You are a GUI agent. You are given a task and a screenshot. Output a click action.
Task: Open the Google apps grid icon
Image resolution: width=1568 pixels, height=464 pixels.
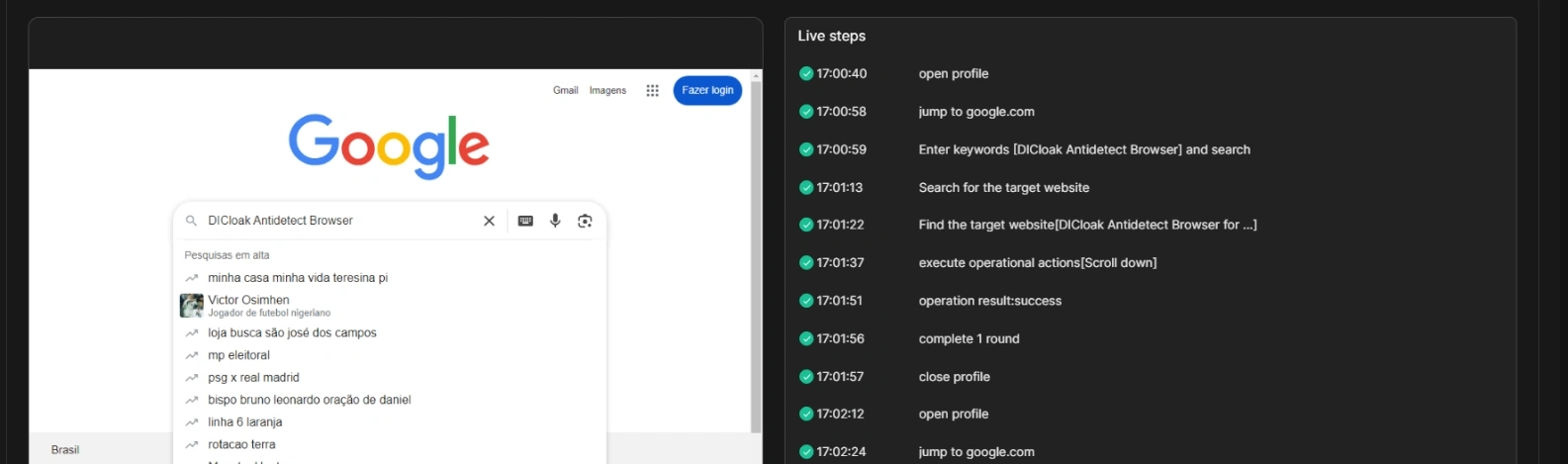point(652,90)
